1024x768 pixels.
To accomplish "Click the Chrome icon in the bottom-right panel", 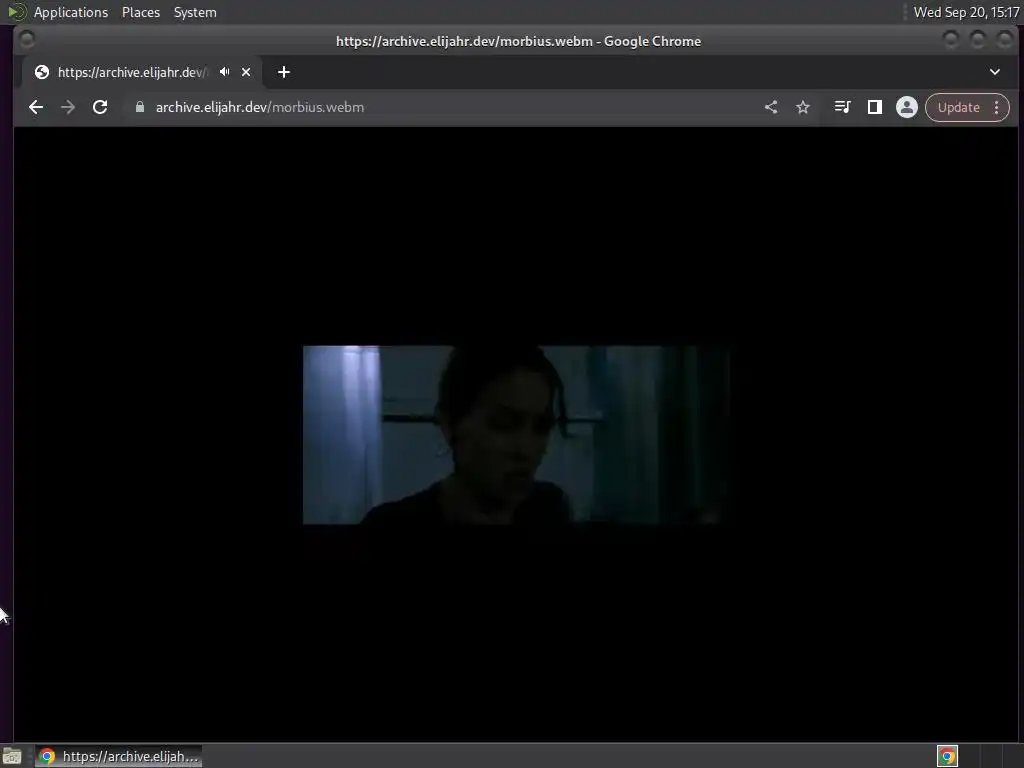I will tap(947, 756).
